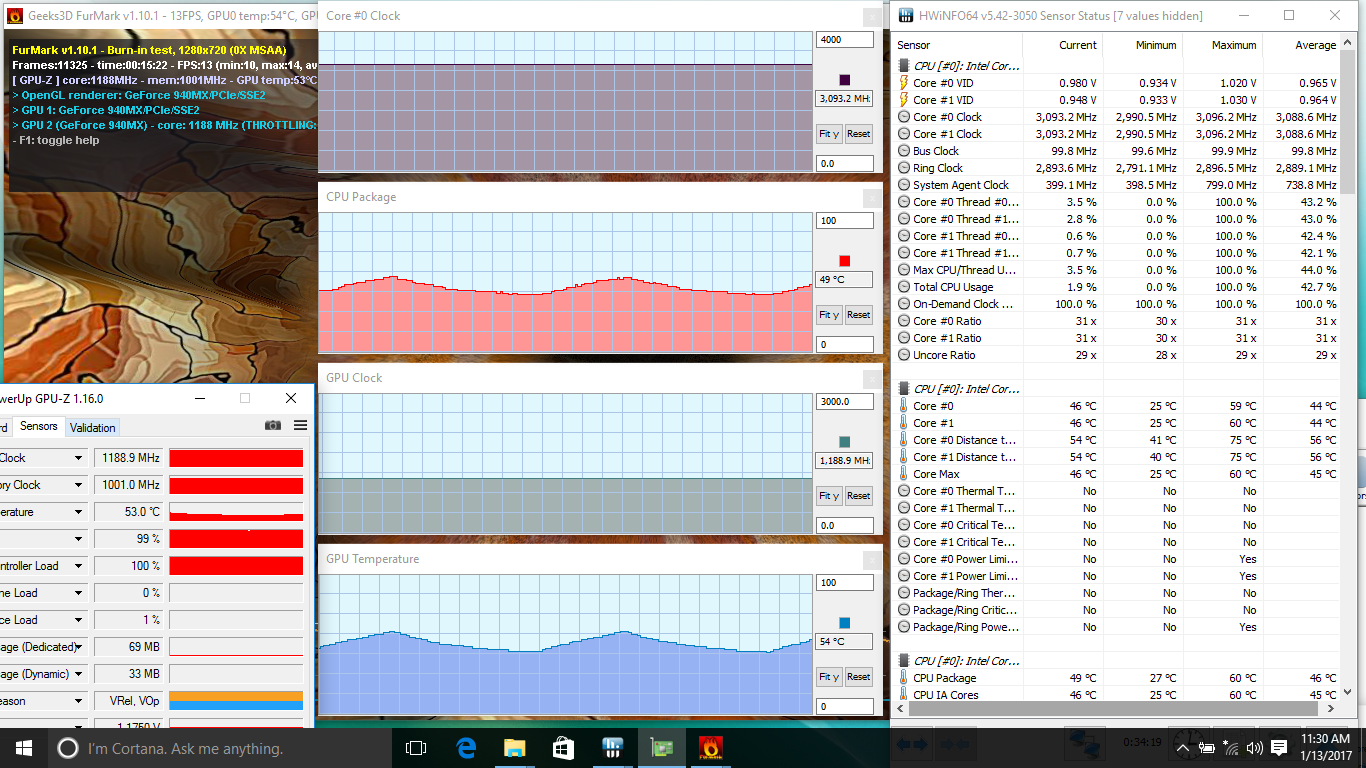Switch to the Validation tab in GPU-Z

(93, 427)
